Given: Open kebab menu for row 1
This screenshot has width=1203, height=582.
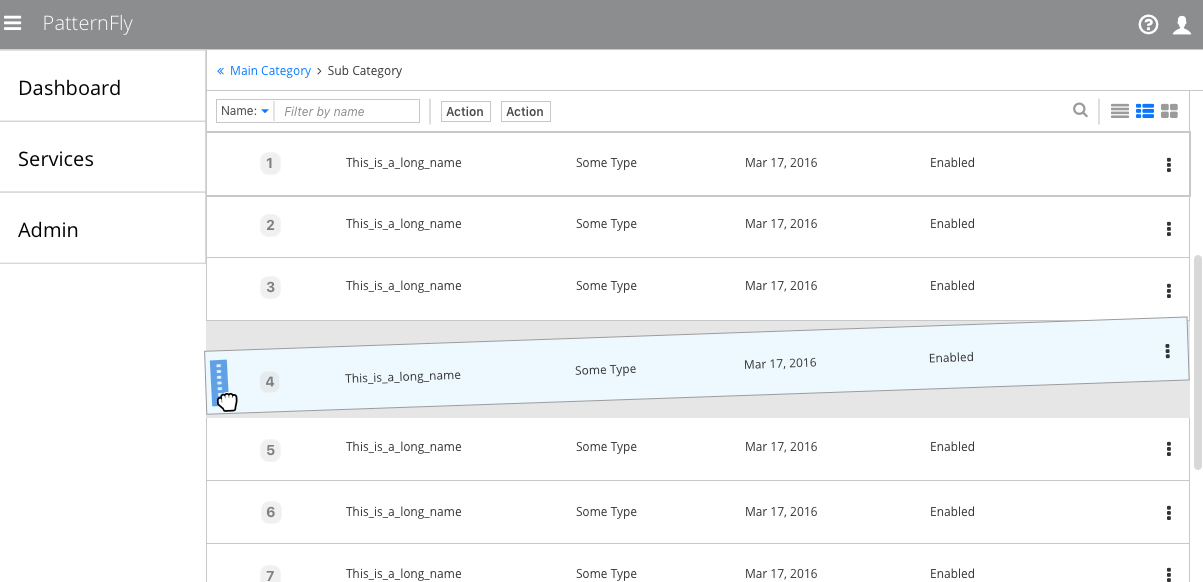Looking at the screenshot, I should coord(1169,165).
